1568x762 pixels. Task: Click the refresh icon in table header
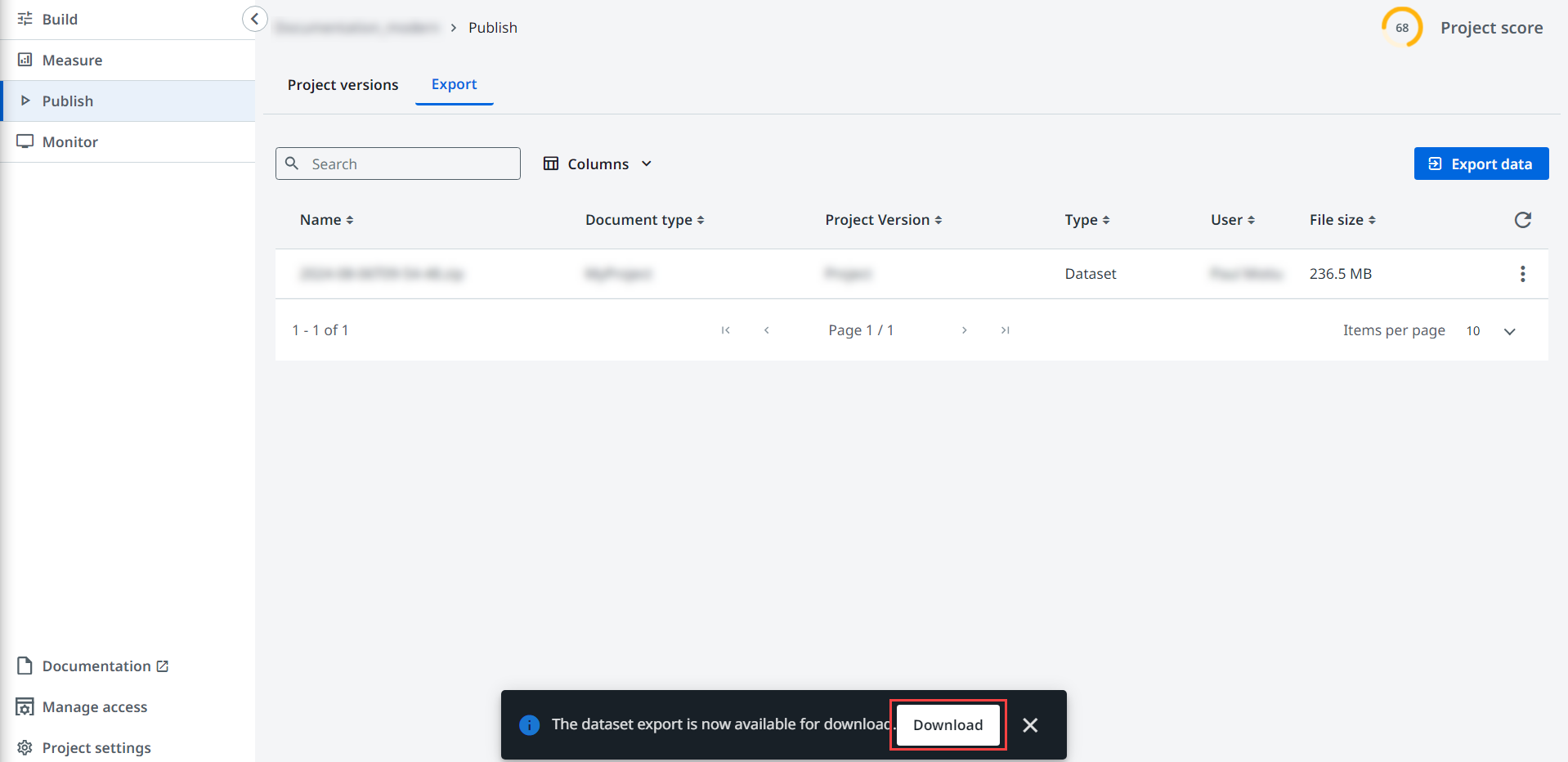(1522, 220)
